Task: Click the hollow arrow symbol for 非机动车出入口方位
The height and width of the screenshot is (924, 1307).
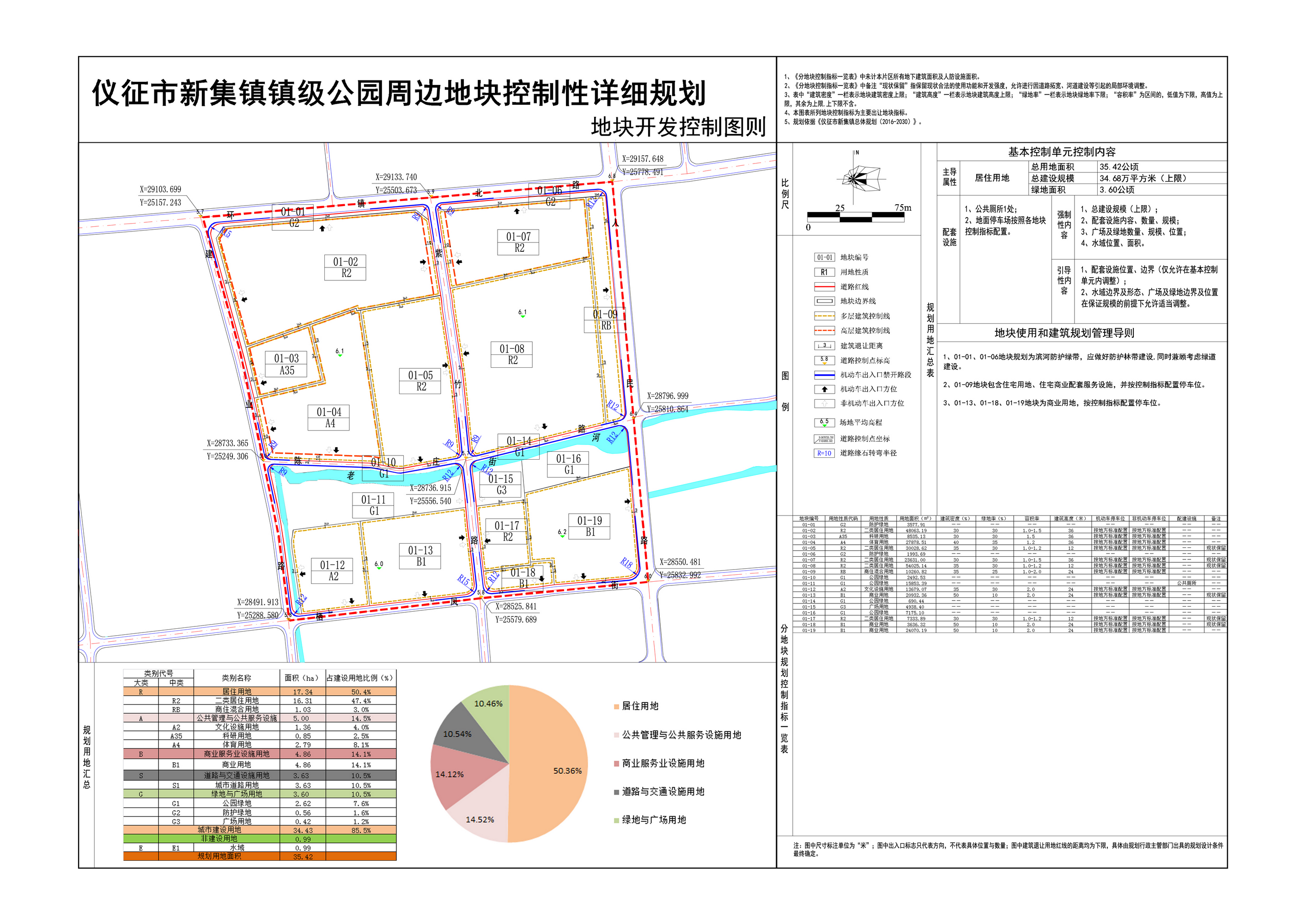Action: [824, 404]
